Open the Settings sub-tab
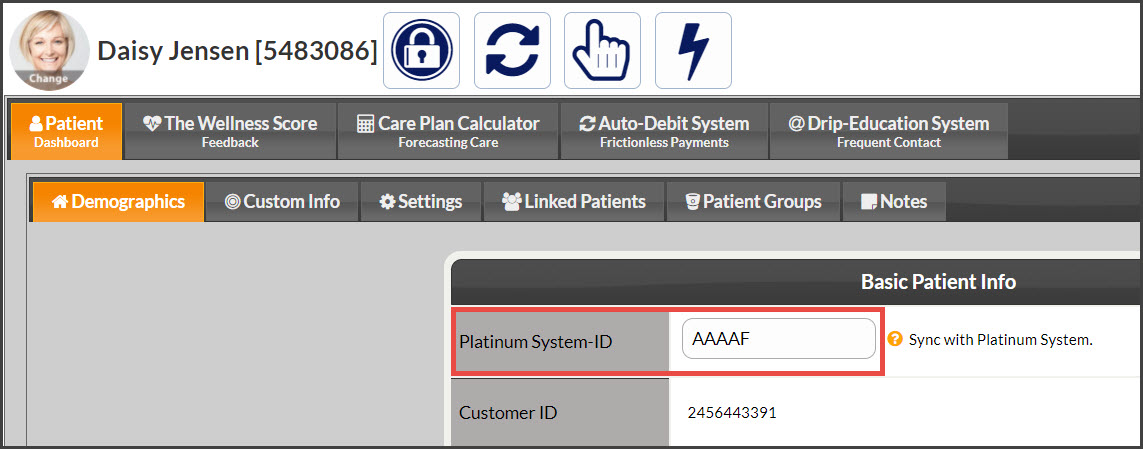 [421, 202]
